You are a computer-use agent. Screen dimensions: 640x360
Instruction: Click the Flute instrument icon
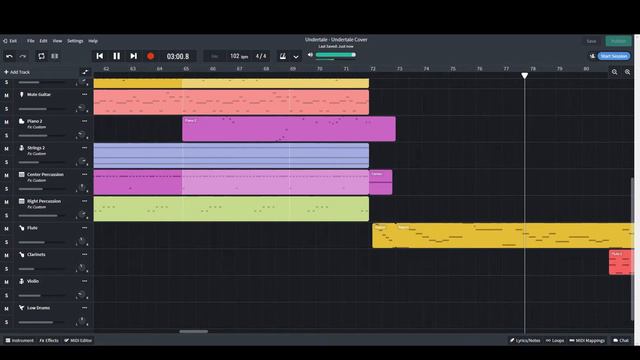click(x=22, y=228)
